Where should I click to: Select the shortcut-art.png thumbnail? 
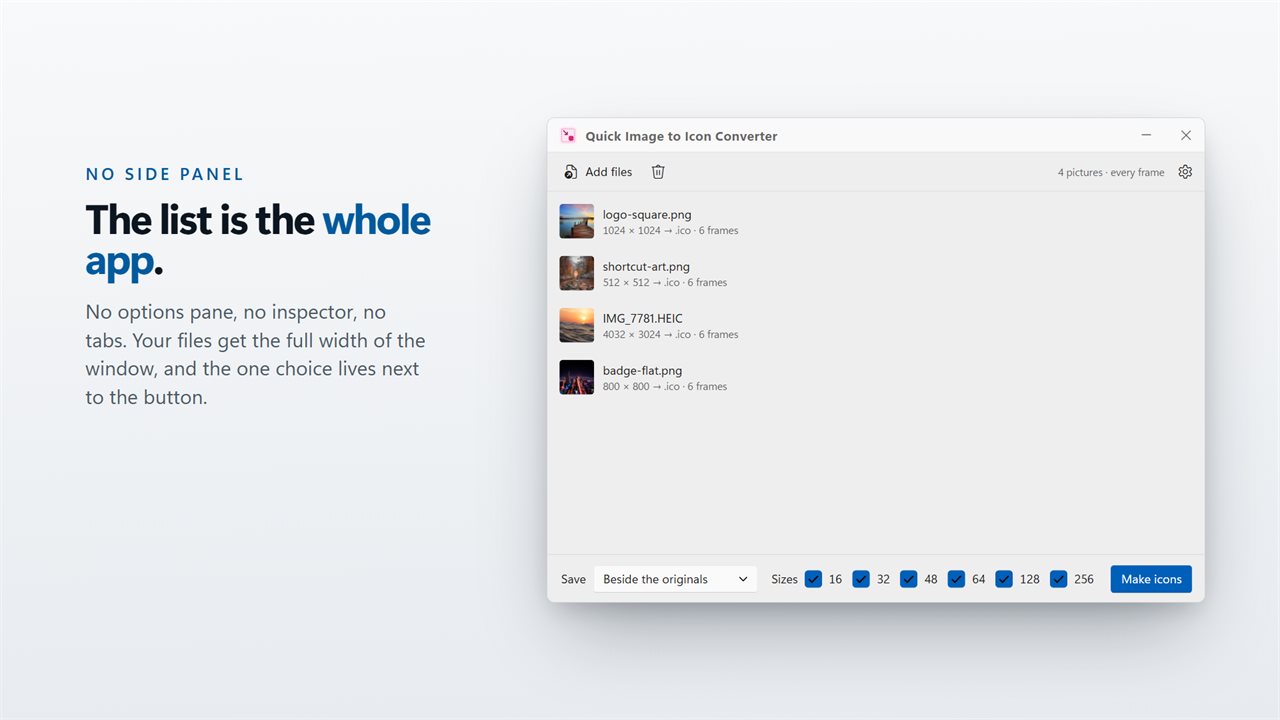[x=577, y=273]
